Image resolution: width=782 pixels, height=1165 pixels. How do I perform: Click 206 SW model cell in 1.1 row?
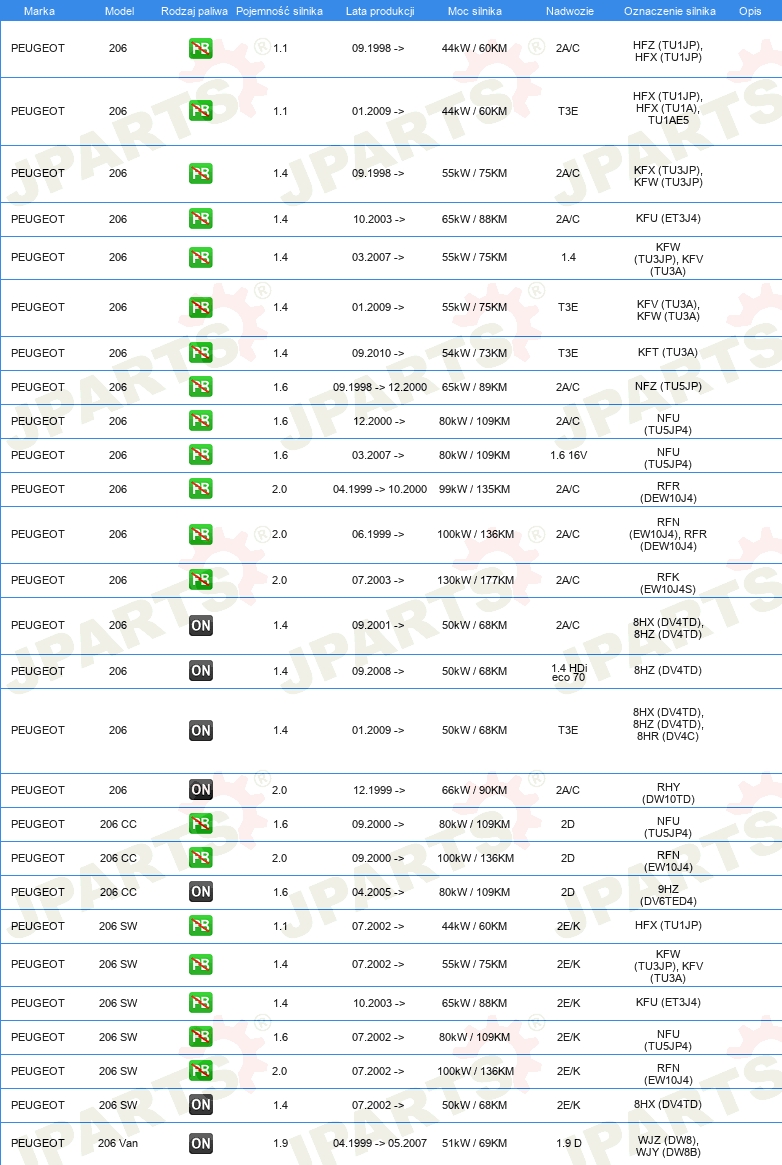(x=118, y=927)
